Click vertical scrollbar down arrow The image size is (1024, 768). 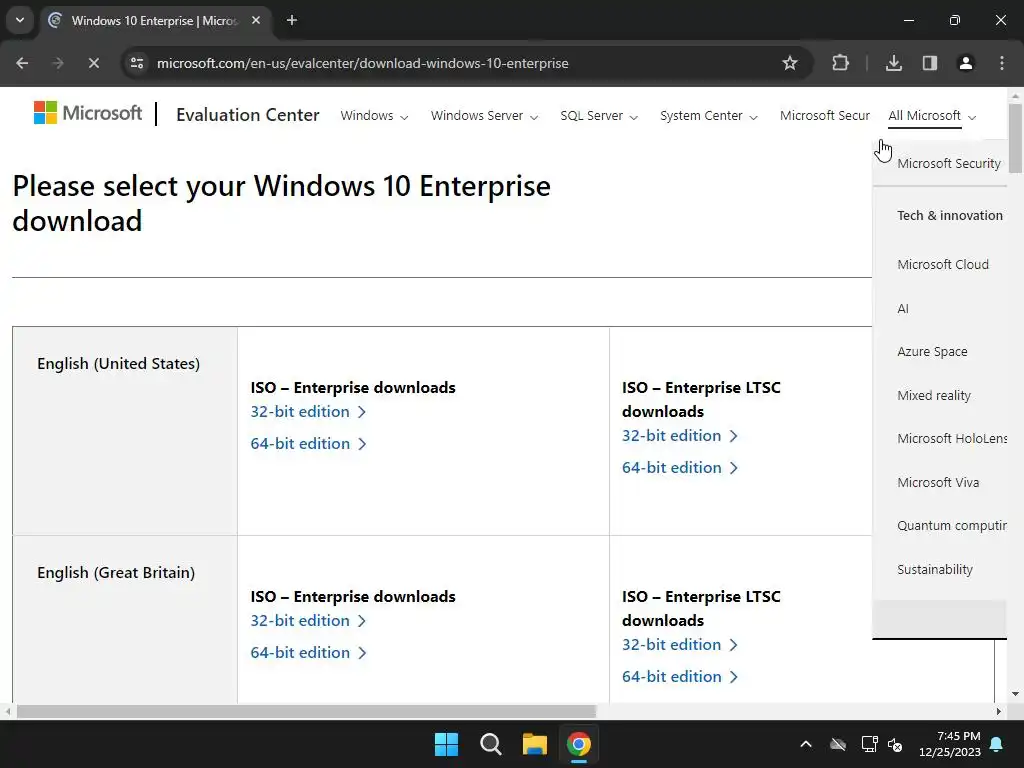click(x=1016, y=694)
